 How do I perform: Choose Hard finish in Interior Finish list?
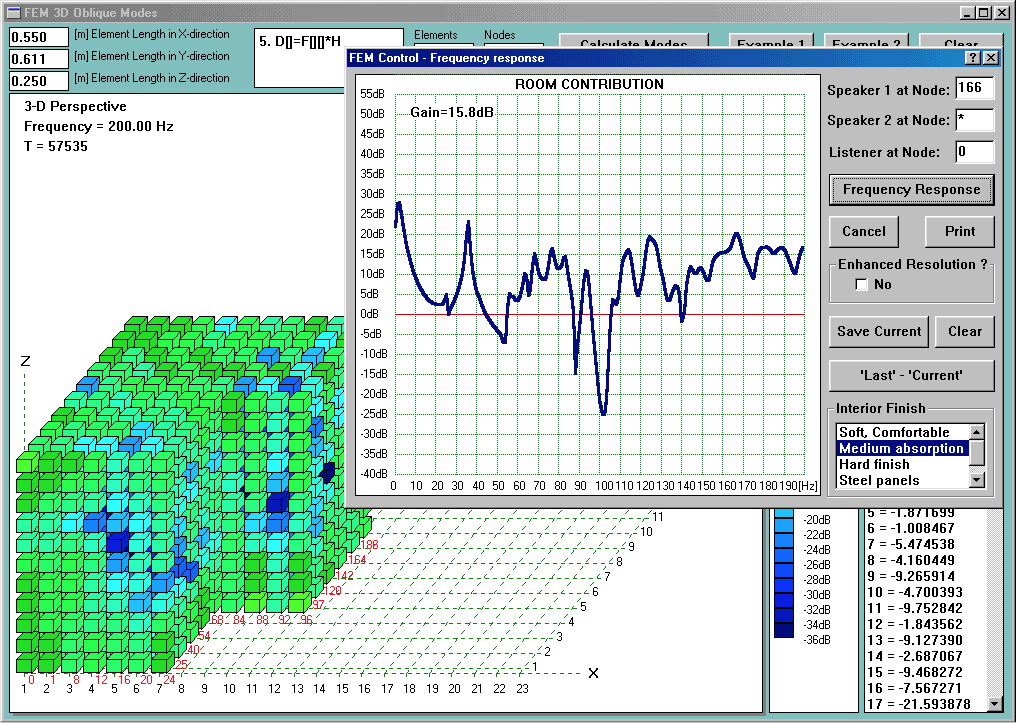[902, 465]
